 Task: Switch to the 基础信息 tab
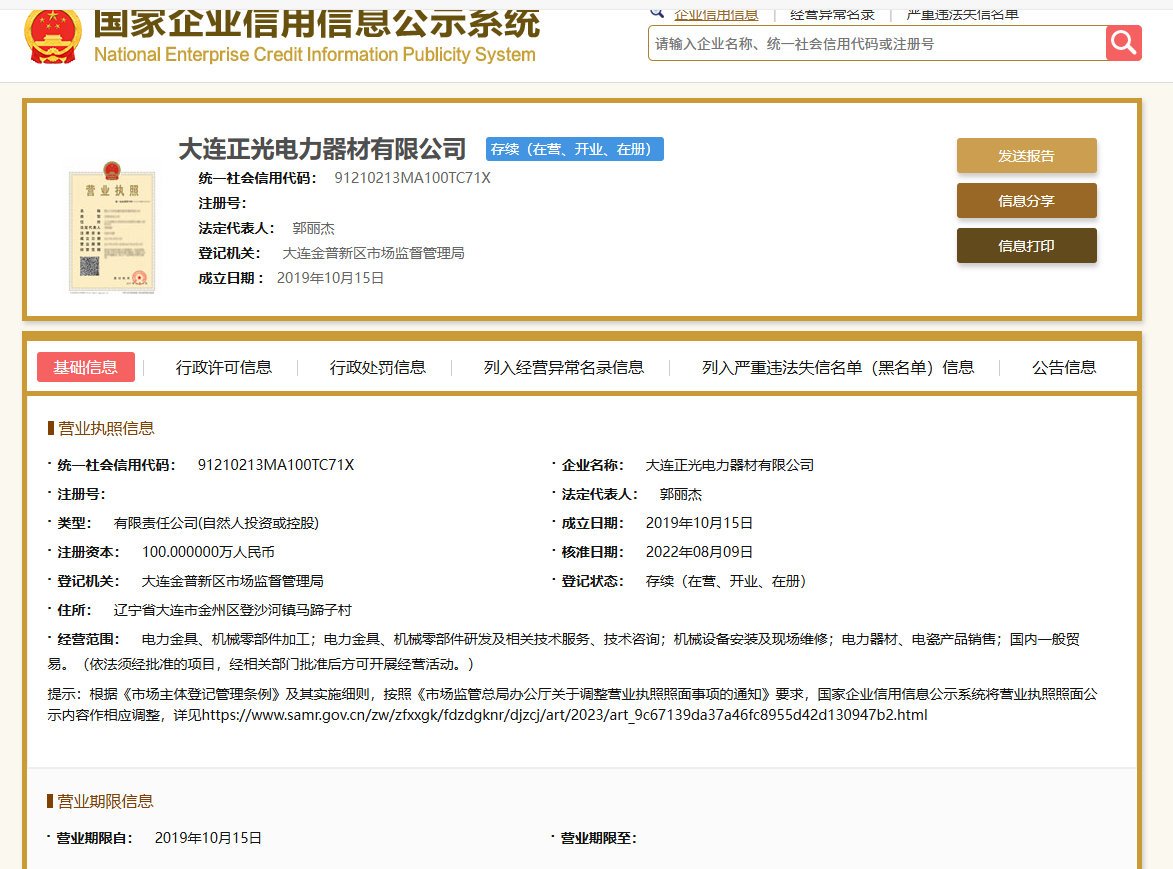pyautogui.click(x=86, y=367)
